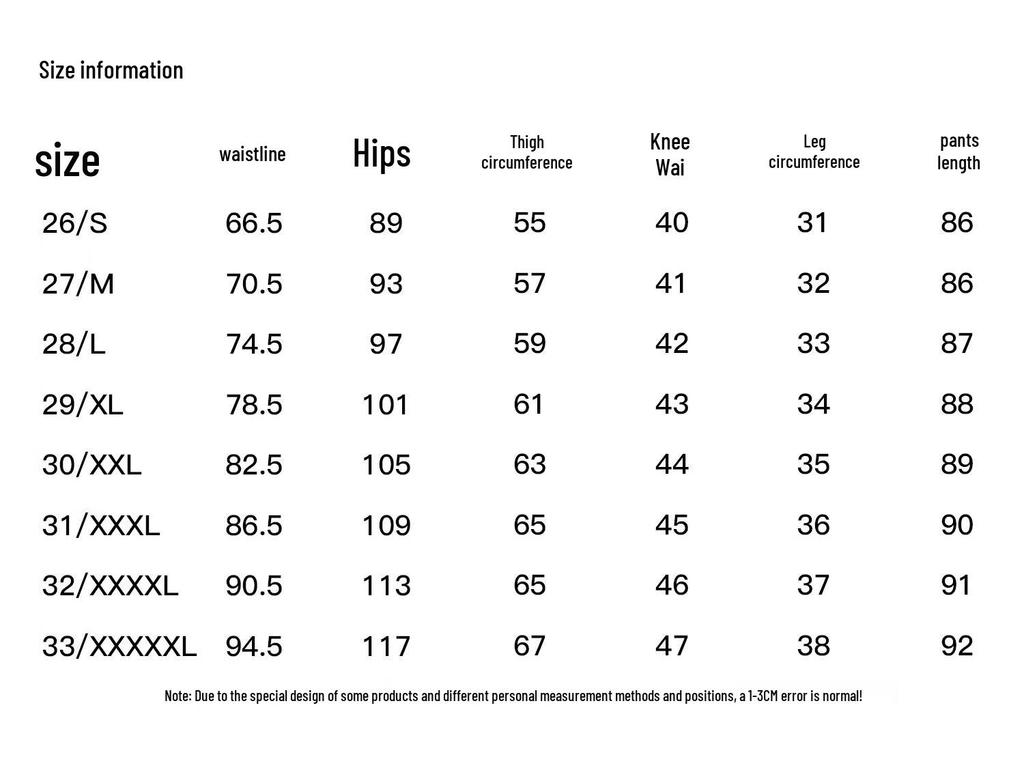Select the 26/S size row label
The width and height of the screenshot is (1024, 768).
click(x=74, y=223)
